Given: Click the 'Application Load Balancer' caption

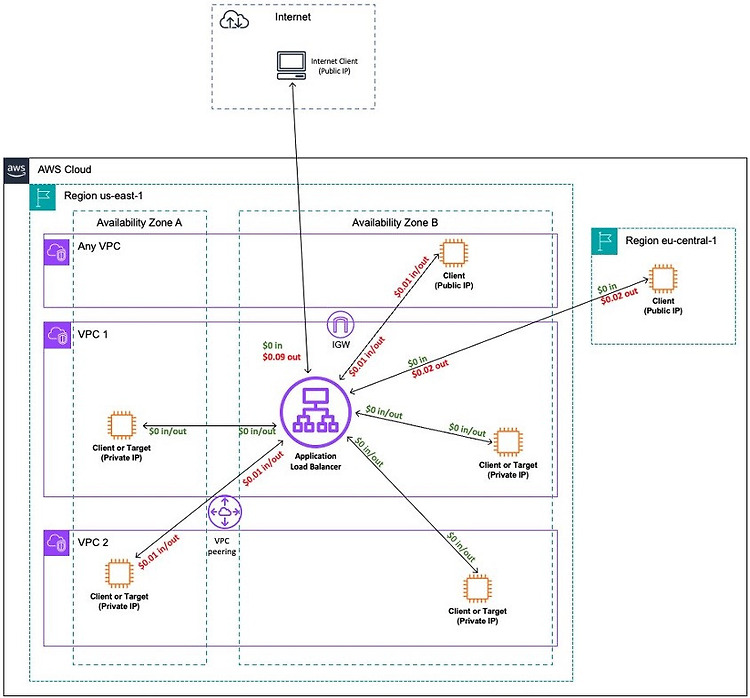Looking at the screenshot, I should coord(316,461).
